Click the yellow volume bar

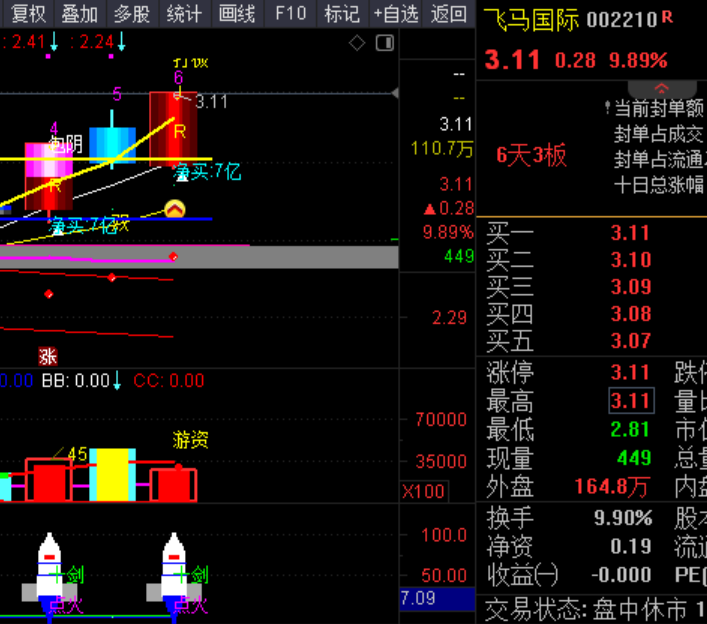[x=113, y=474]
